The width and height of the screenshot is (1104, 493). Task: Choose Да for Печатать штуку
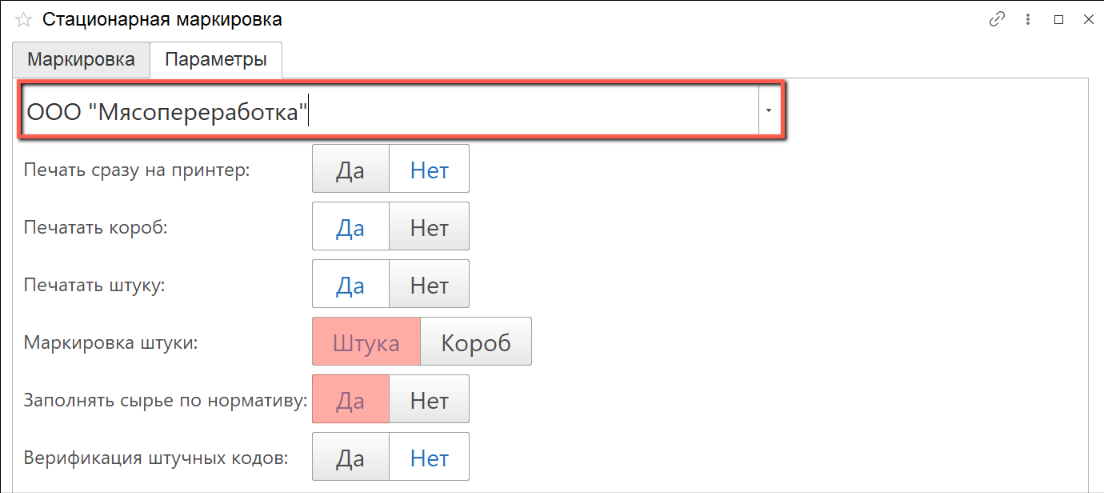coord(350,285)
